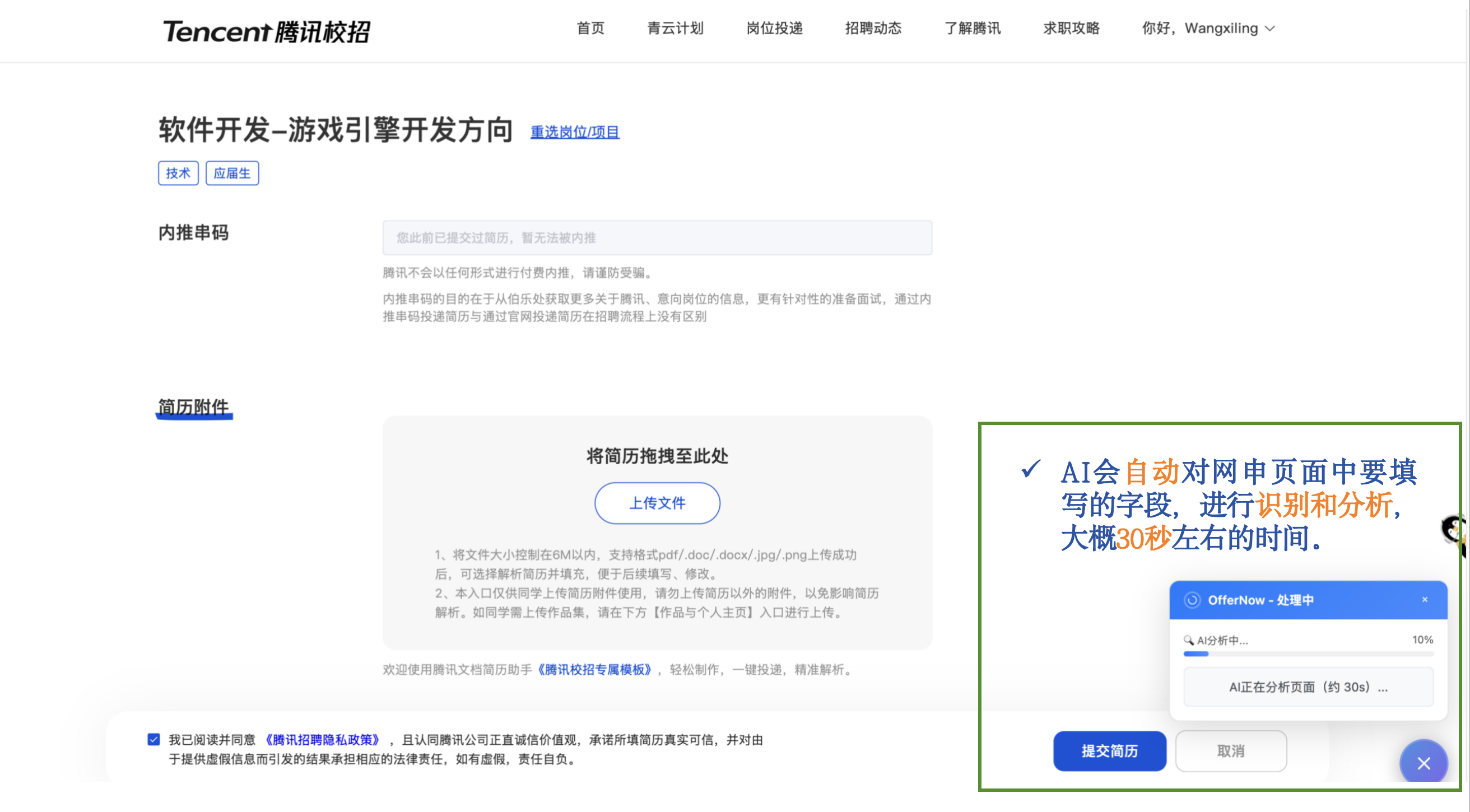The image size is (1470, 812).
Task: Click the round purple X floating button
Action: [x=1423, y=762]
